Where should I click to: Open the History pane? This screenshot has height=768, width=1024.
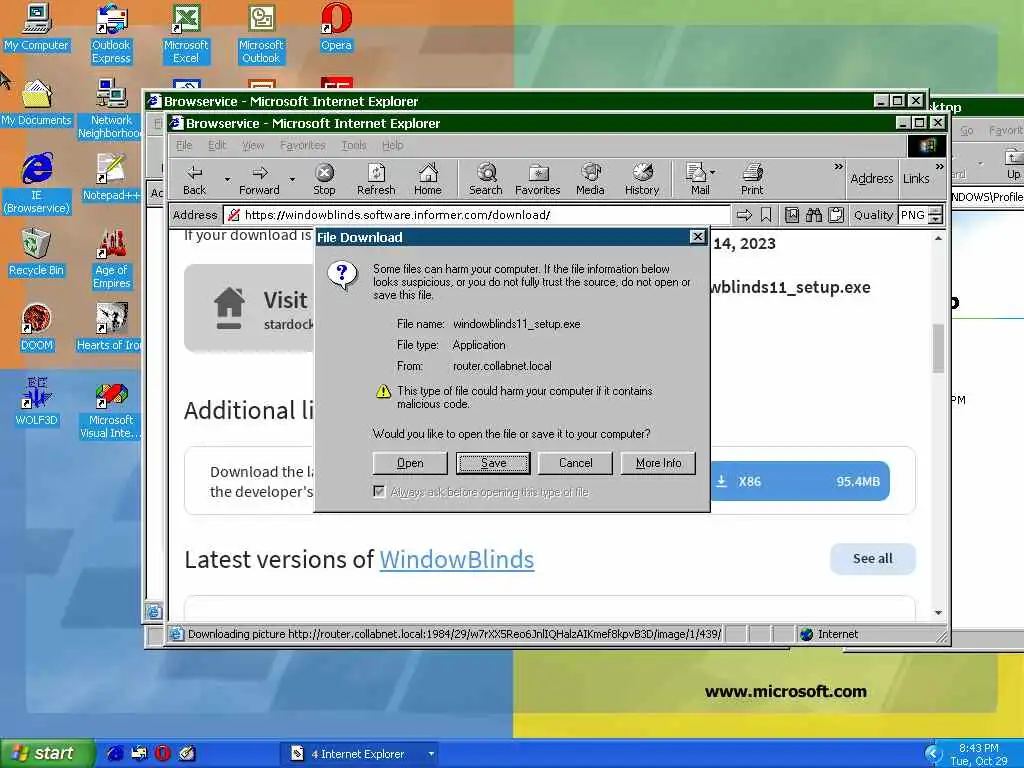[642, 179]
